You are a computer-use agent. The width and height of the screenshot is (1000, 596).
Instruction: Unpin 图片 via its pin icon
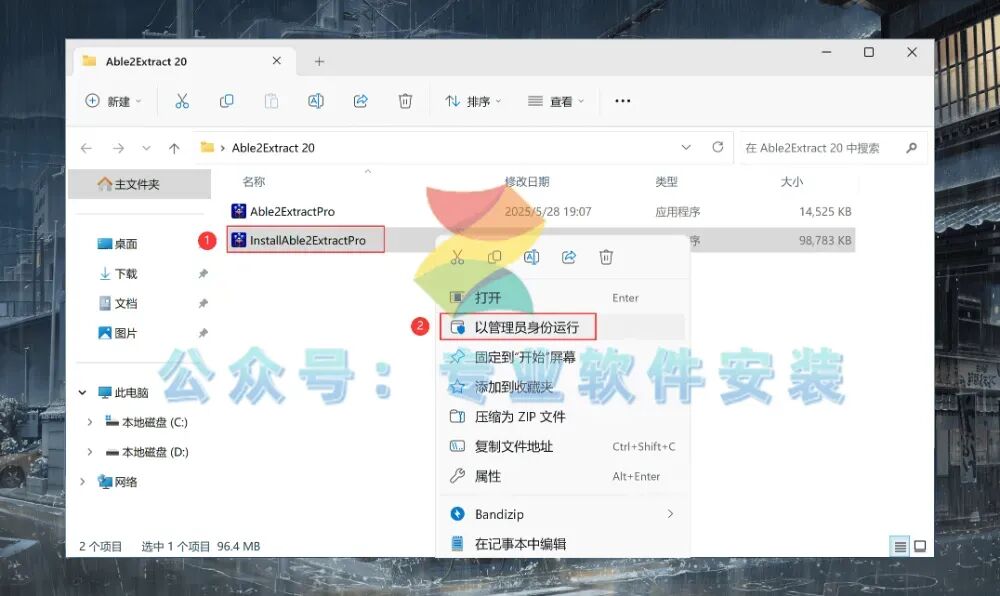(203, 333)
